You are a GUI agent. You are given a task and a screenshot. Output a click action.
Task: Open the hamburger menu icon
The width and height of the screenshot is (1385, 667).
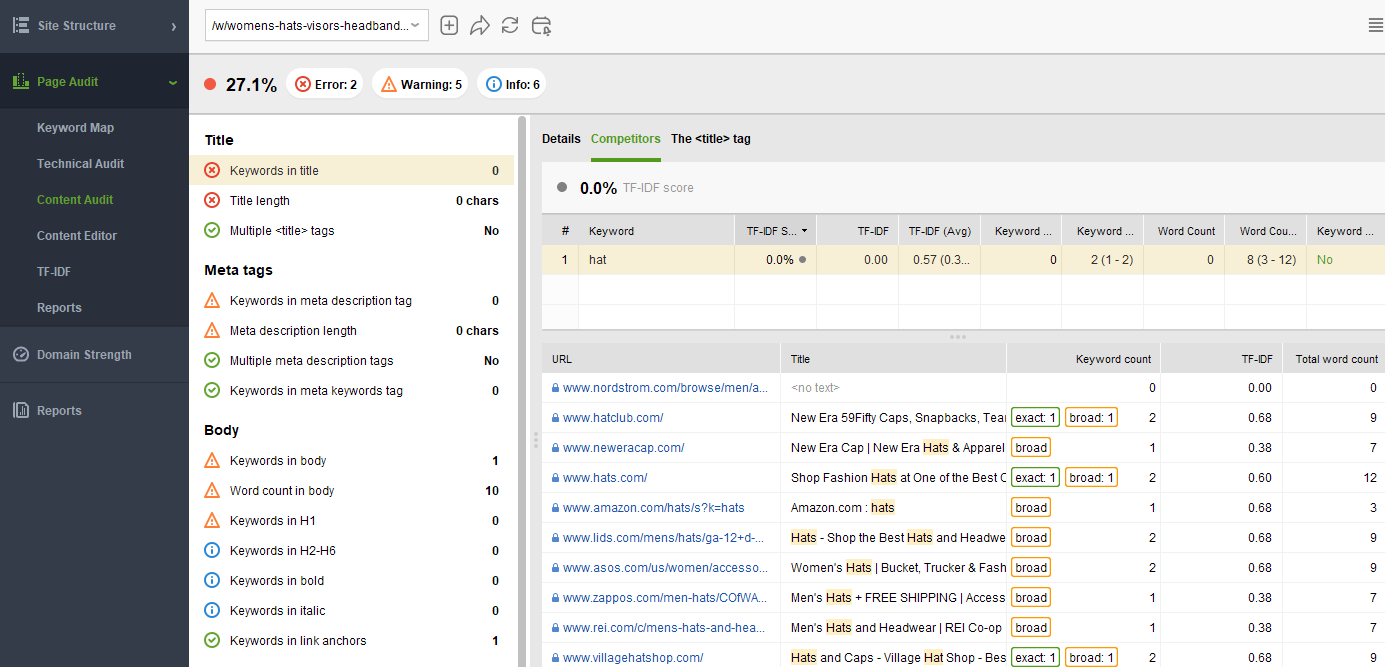click(1376, 25)
